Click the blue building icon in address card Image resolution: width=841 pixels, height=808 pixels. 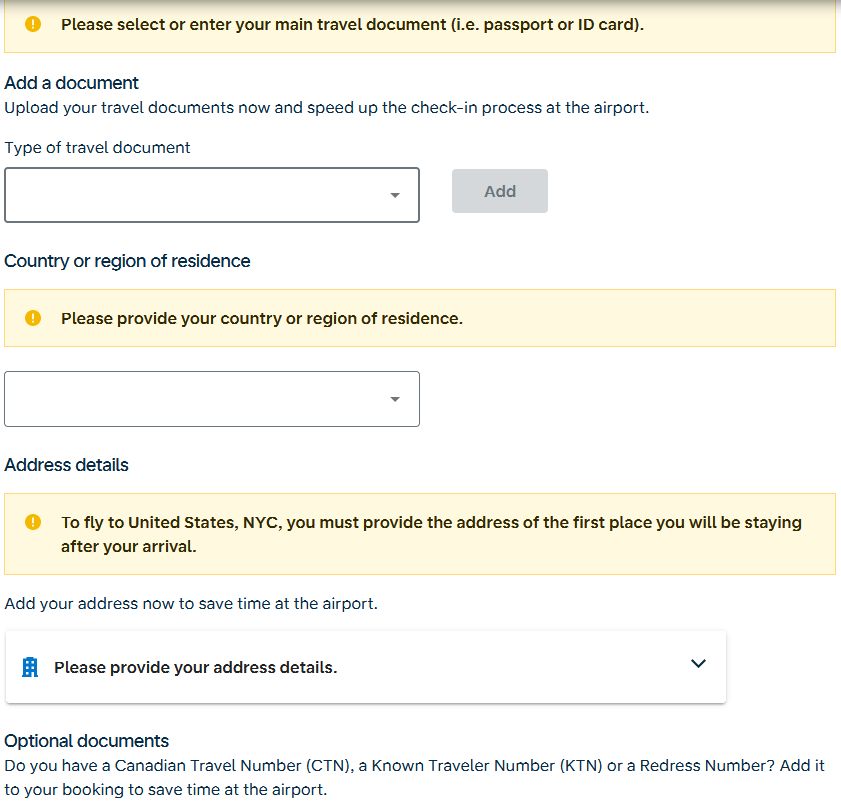(30, 667)
